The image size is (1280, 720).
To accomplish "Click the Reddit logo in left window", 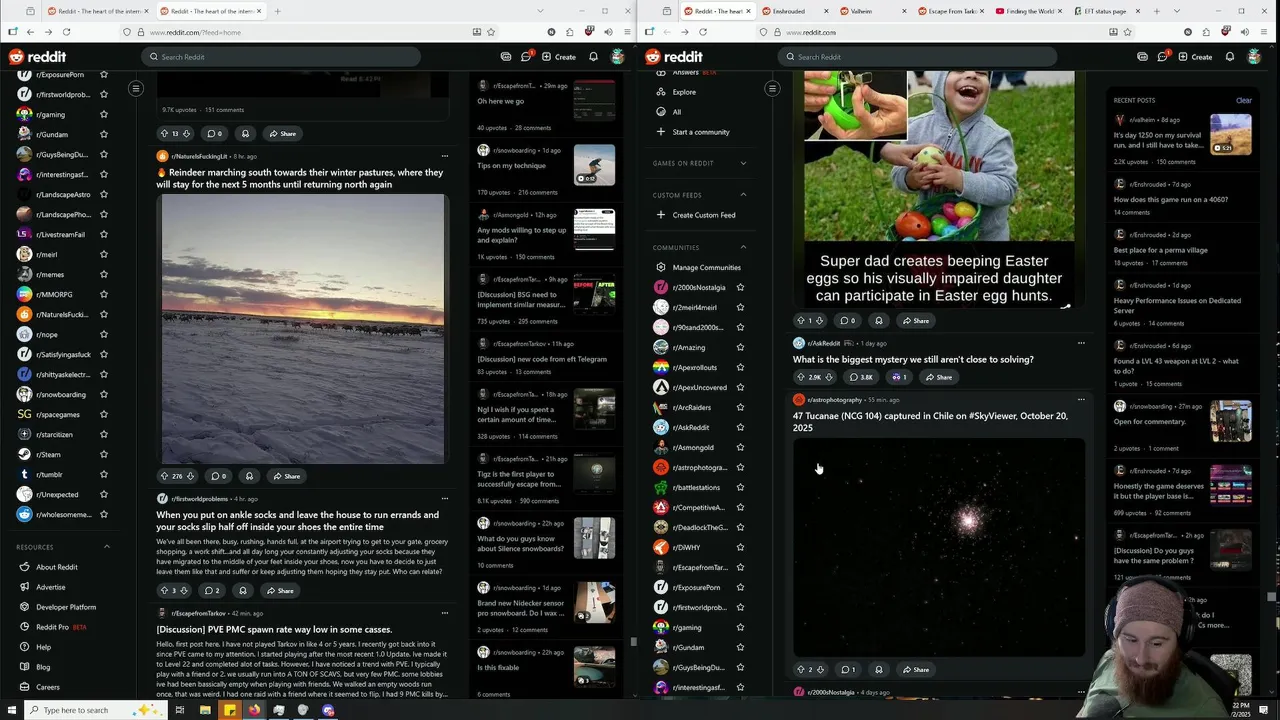I will pos(37,57).
